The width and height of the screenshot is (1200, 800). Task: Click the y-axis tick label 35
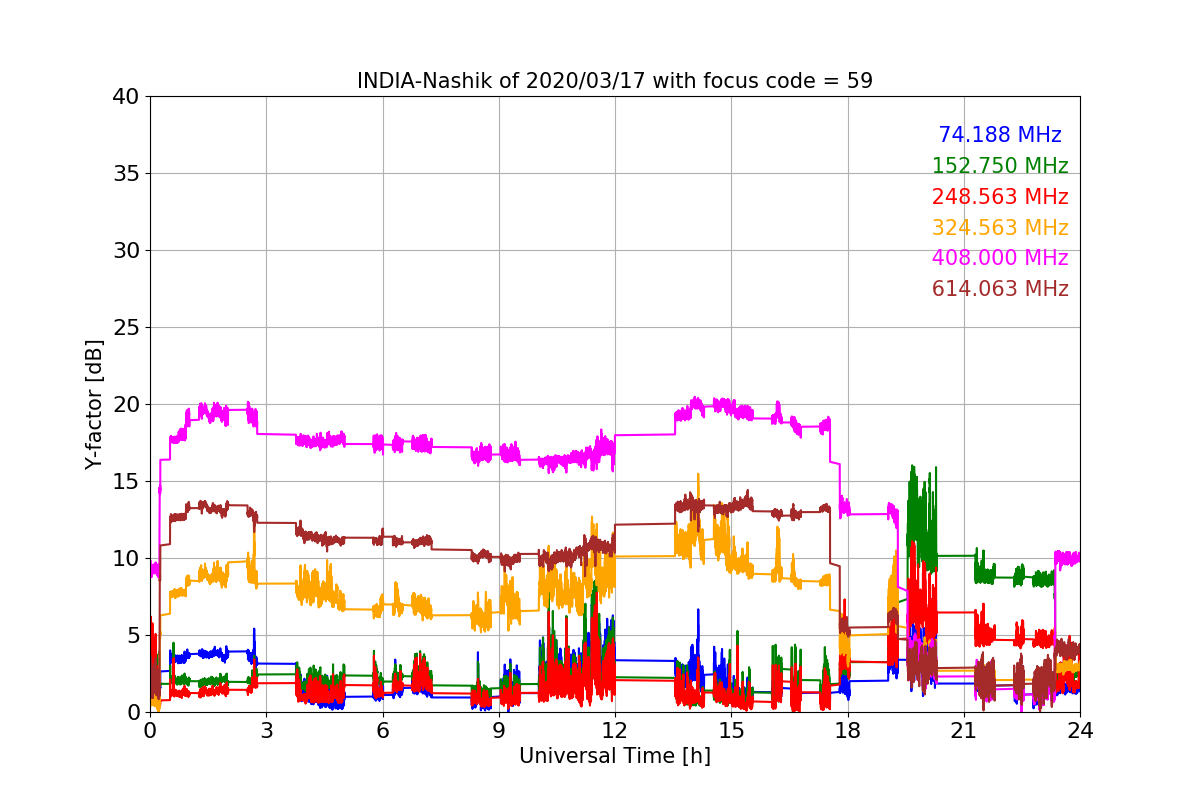pos(125,174)
